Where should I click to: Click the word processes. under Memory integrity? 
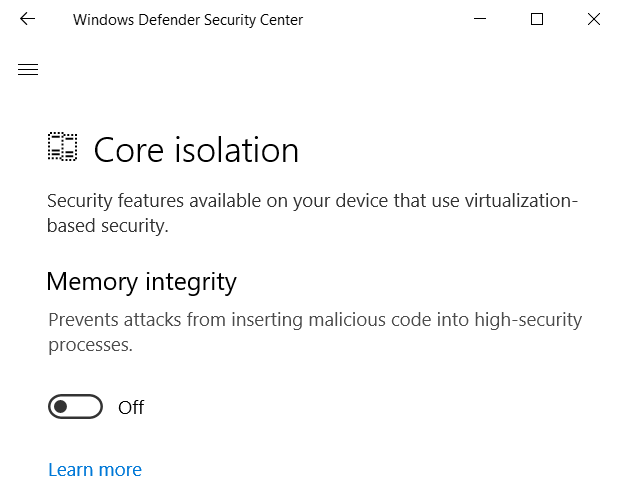91,345
